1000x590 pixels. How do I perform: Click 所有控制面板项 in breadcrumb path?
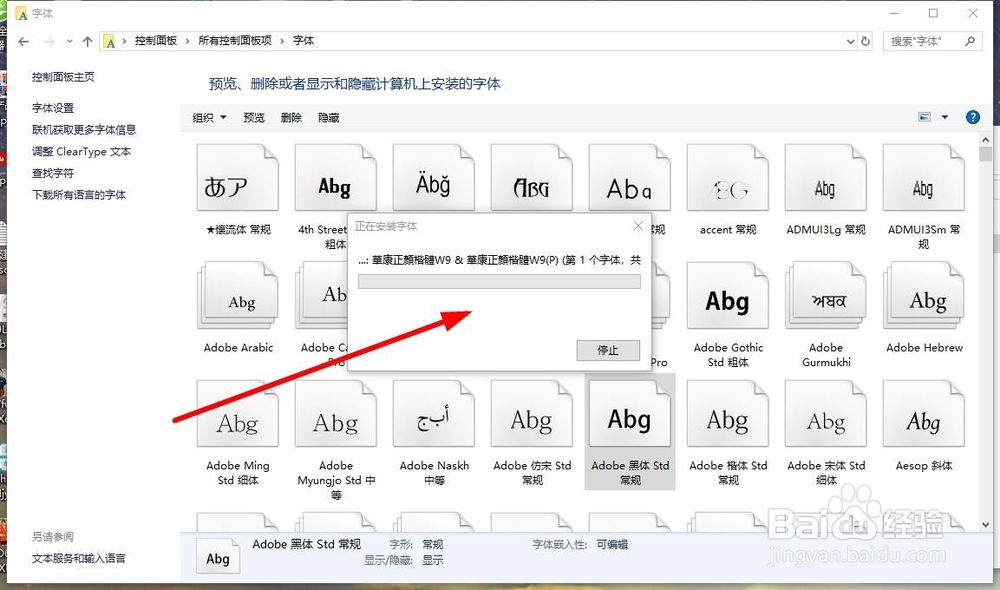click(x=235, y=41)
